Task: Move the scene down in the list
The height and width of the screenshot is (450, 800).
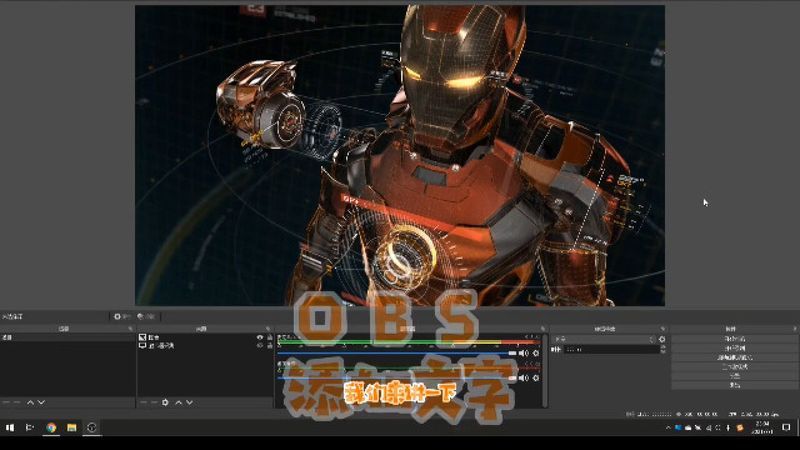Action: point(41,403)
